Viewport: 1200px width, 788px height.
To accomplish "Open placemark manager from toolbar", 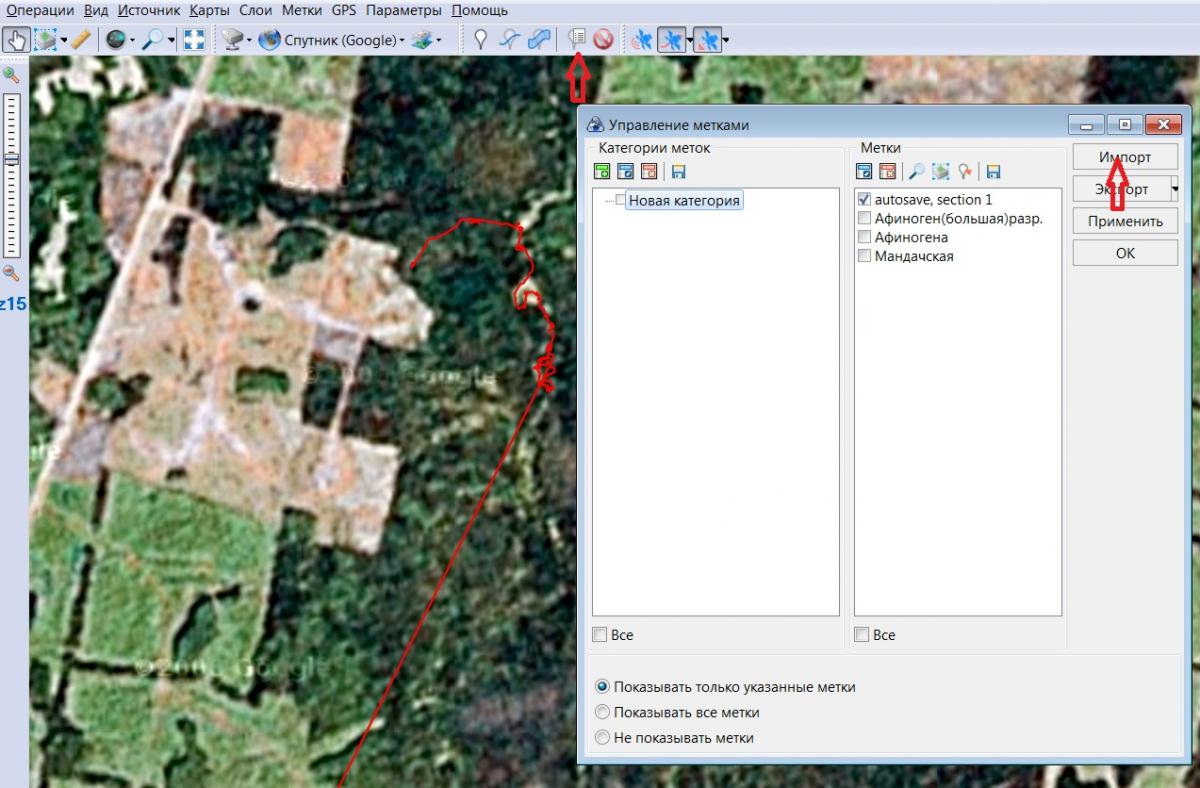I will [x=576, y=40].
